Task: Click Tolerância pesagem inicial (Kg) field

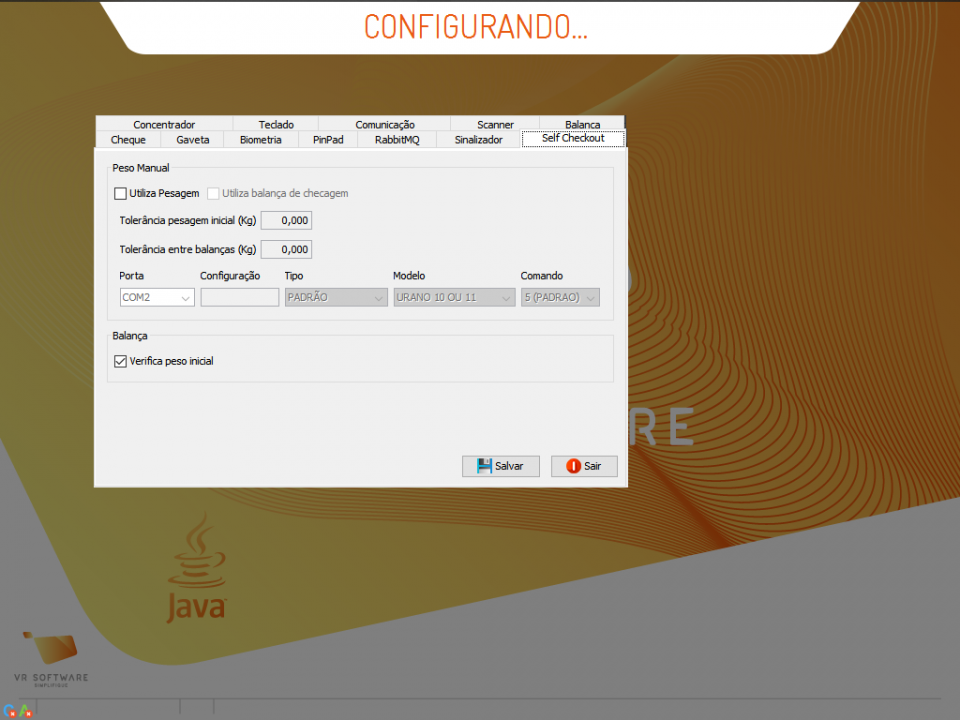Action: pos(287,220)
